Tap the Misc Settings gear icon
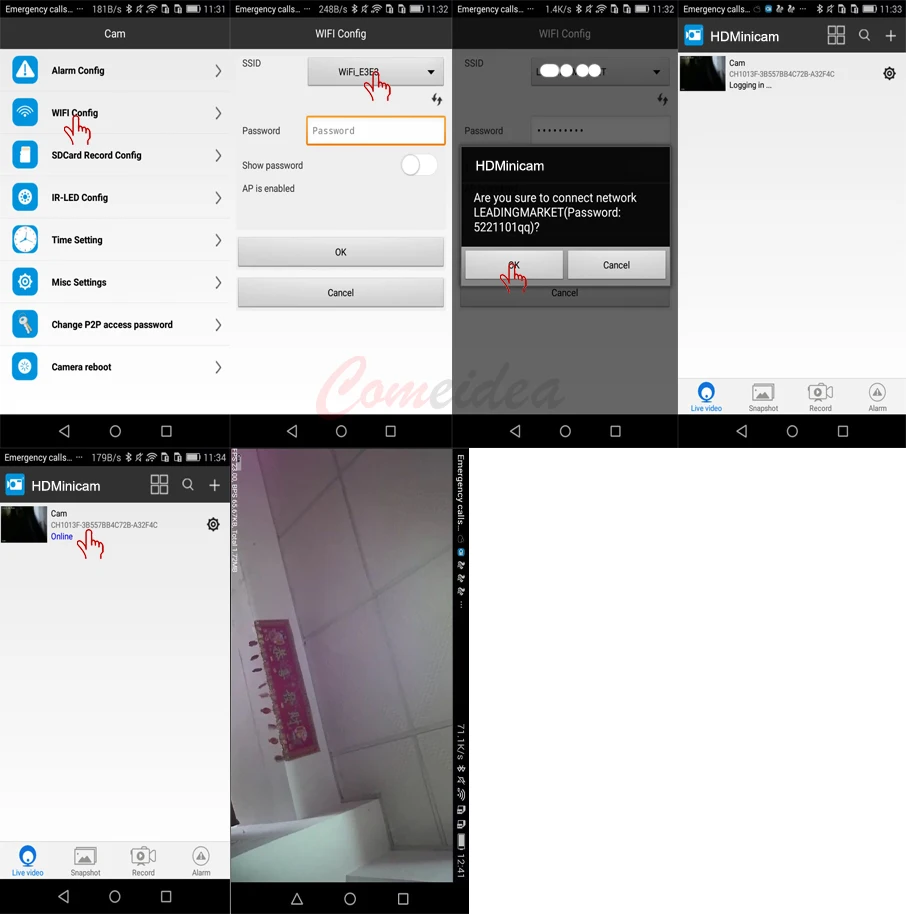Viewport: 906px width, 914px height. click(25, 282)
